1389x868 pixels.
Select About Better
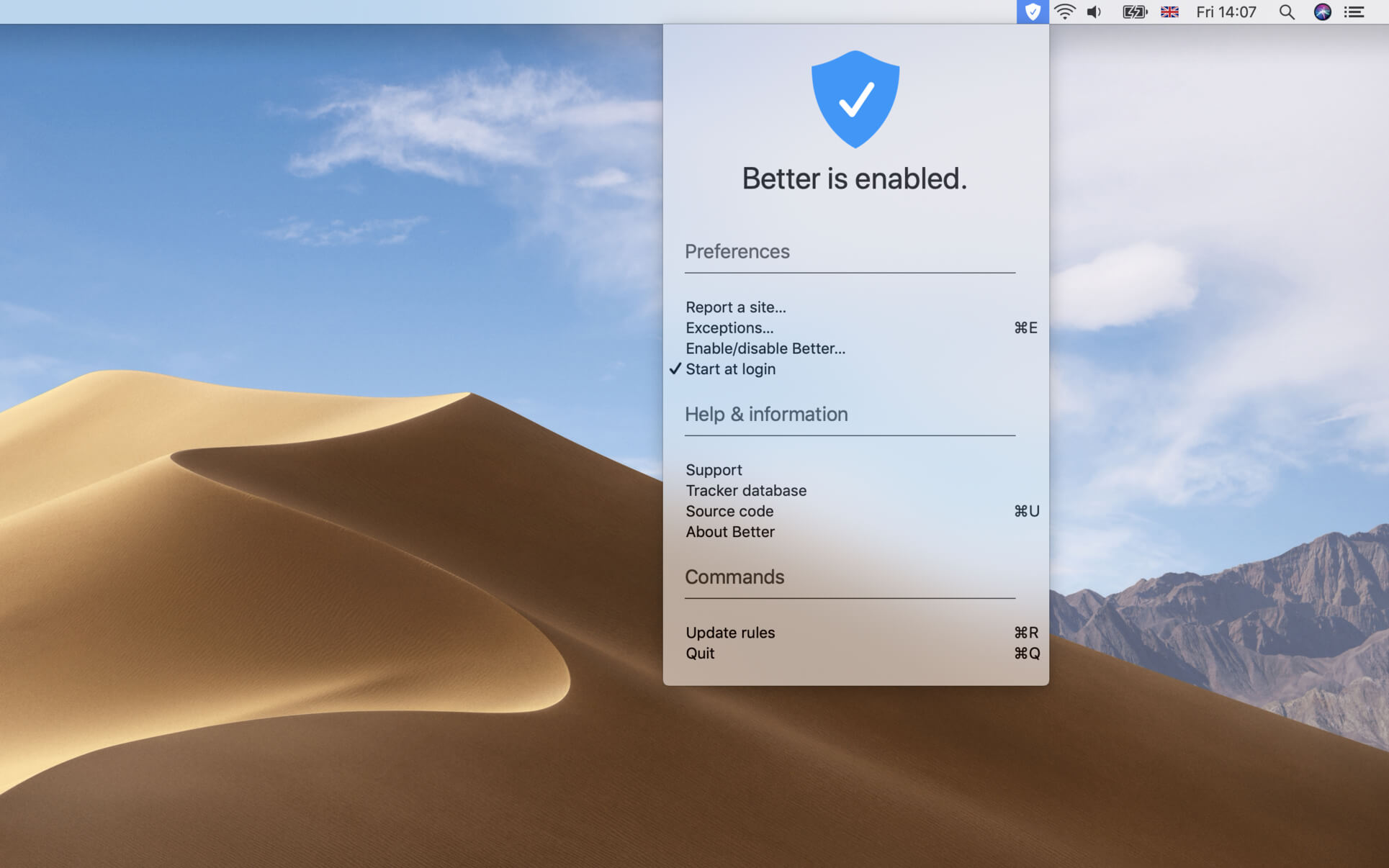[x=729, y=532]
